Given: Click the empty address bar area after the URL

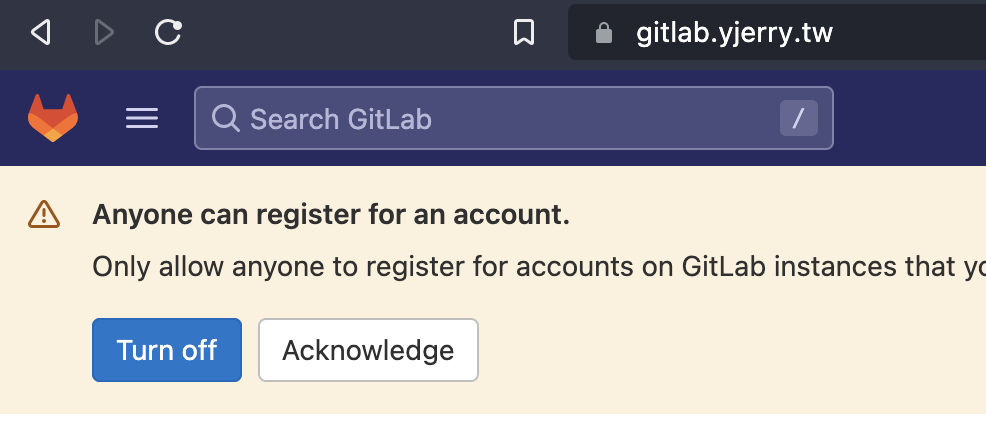Looking at the screenshot, I should [x=910, y=34].
